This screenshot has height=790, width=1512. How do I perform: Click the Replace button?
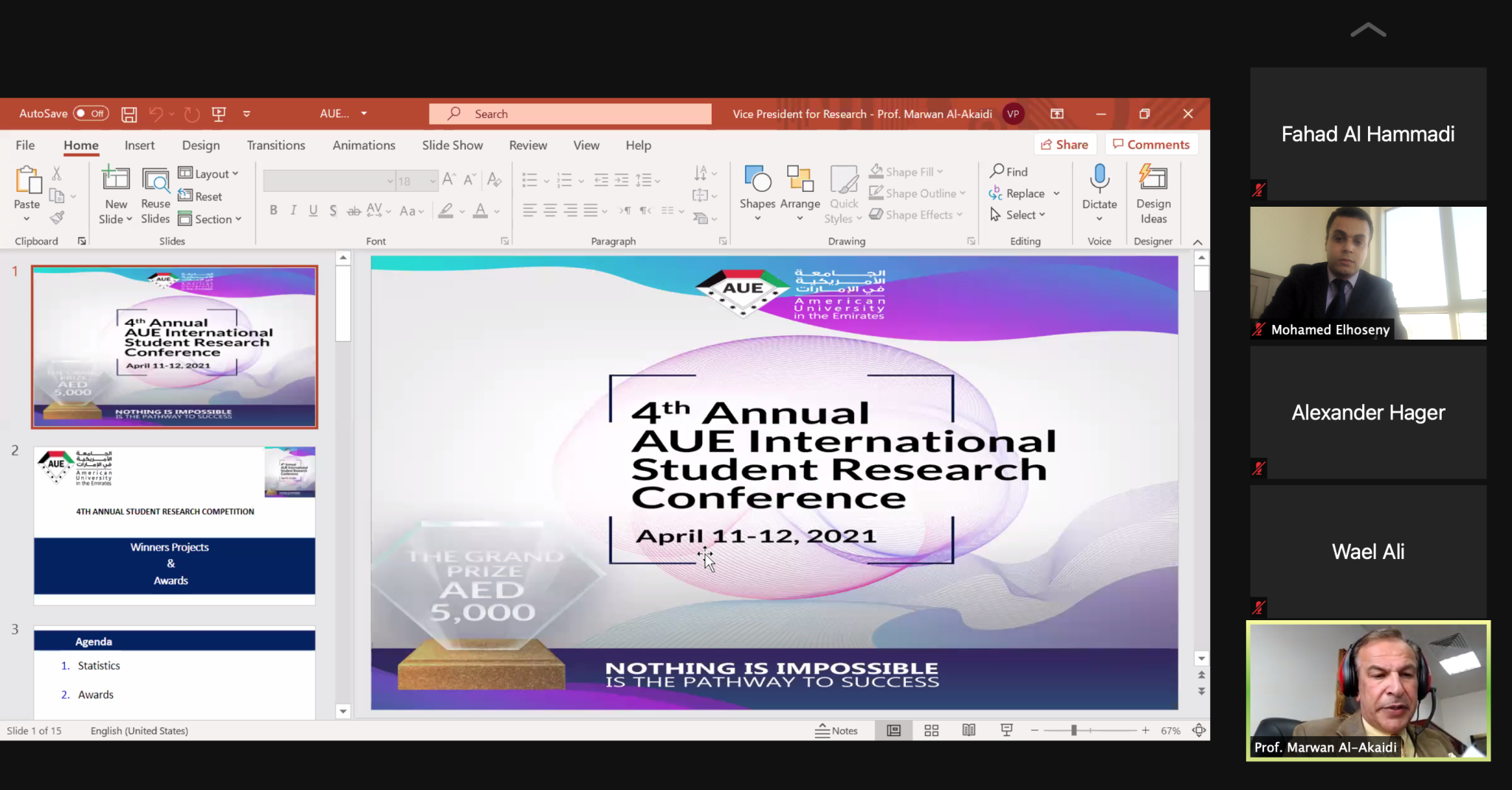point(1017,193)
